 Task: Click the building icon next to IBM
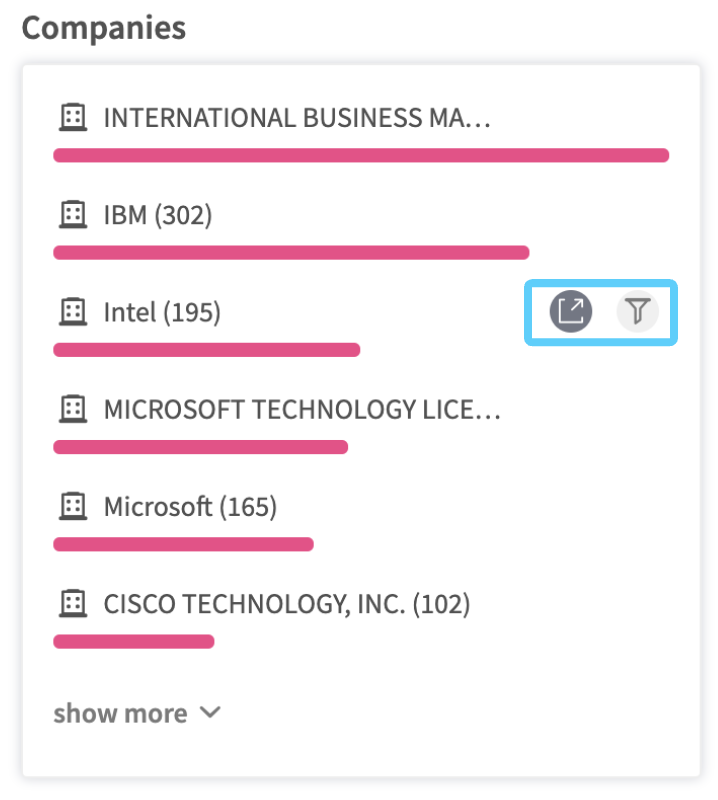71,215
